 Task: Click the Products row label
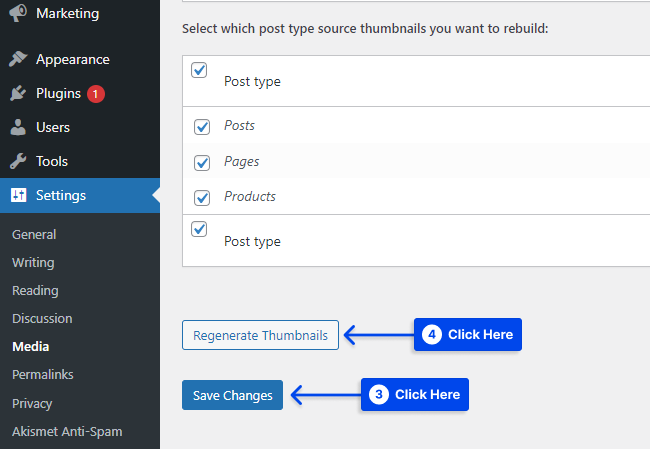coord(250,197)
